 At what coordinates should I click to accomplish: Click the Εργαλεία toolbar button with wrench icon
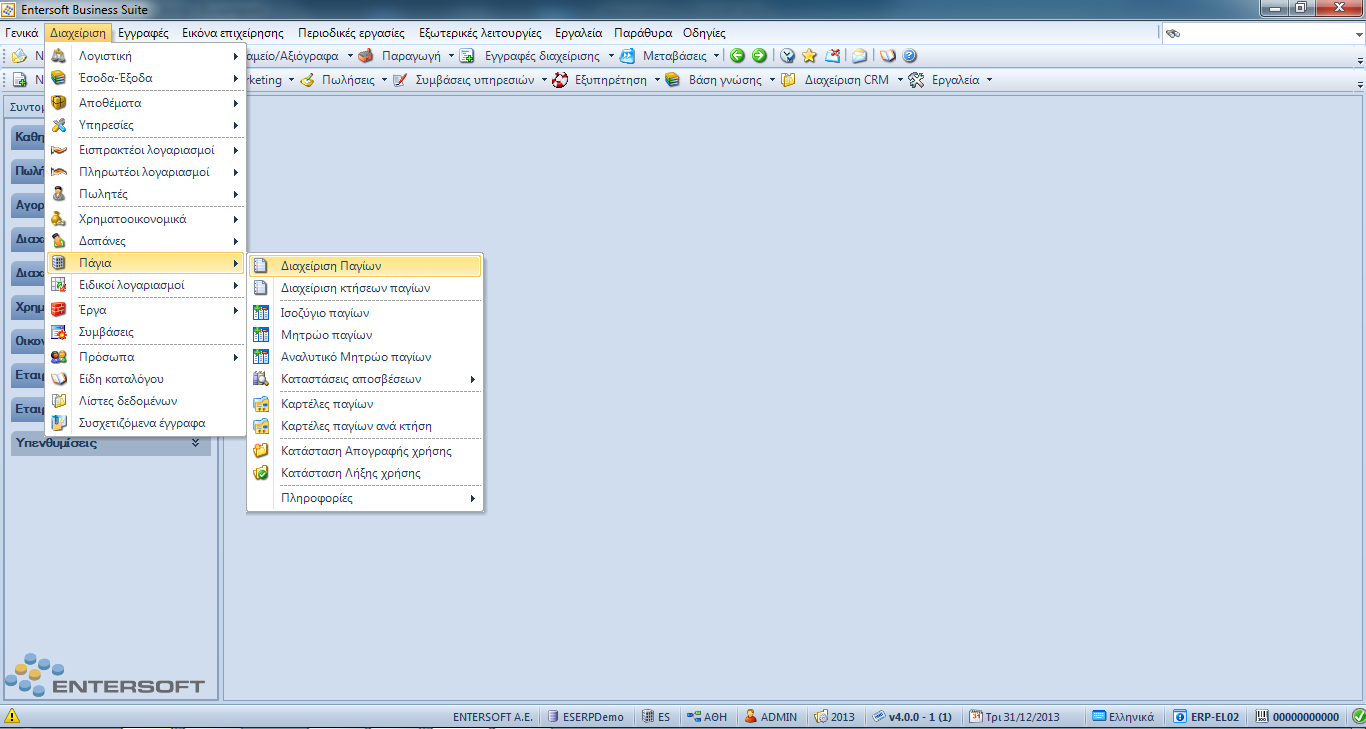[x=945, y=80]
